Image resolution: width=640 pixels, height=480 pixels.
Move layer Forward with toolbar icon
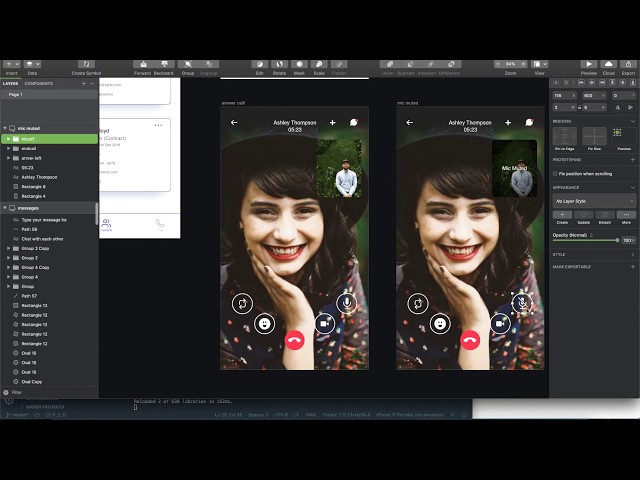click(143, 64)
